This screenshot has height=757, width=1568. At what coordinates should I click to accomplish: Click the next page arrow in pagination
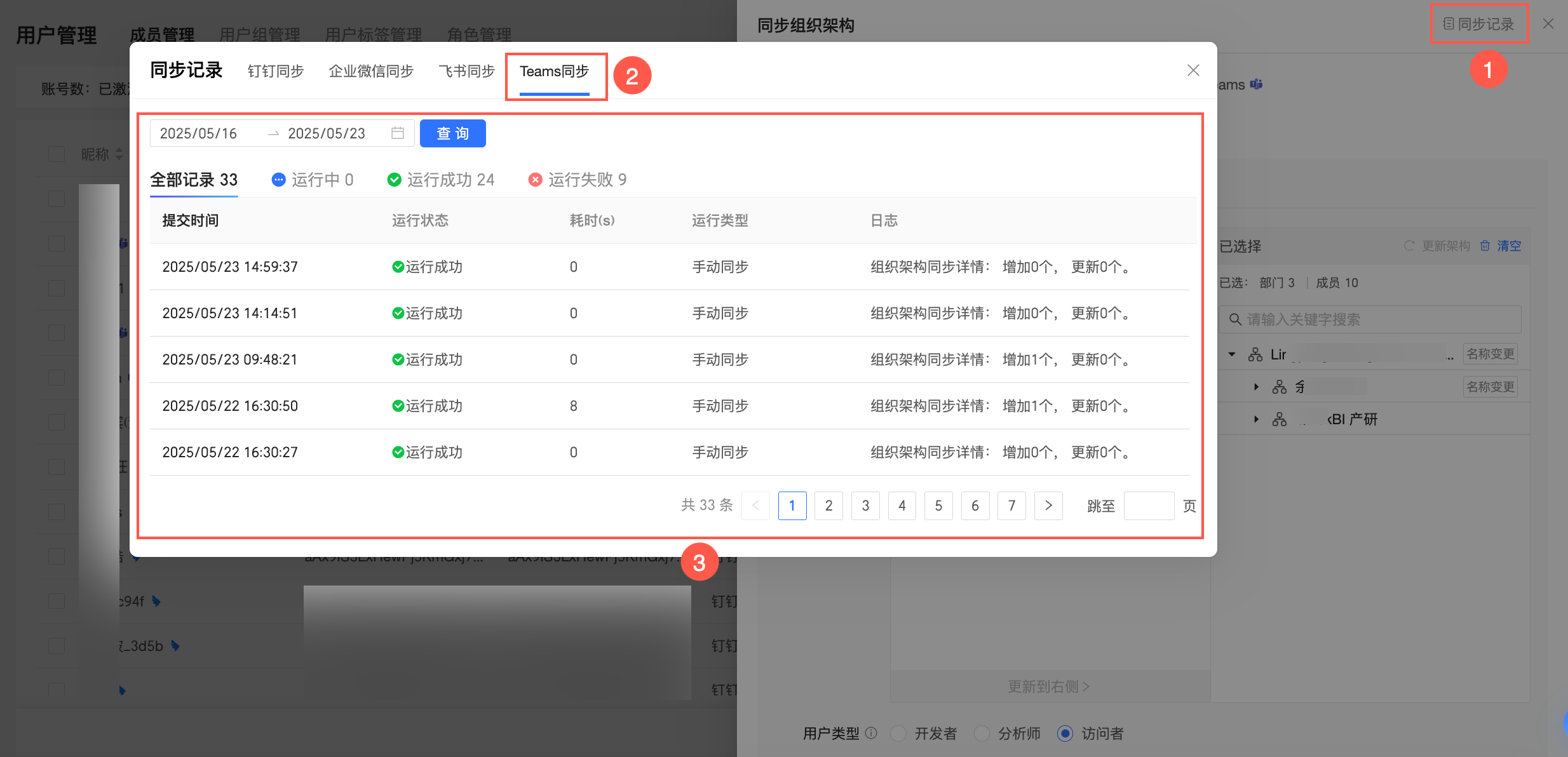(1048, 506)
